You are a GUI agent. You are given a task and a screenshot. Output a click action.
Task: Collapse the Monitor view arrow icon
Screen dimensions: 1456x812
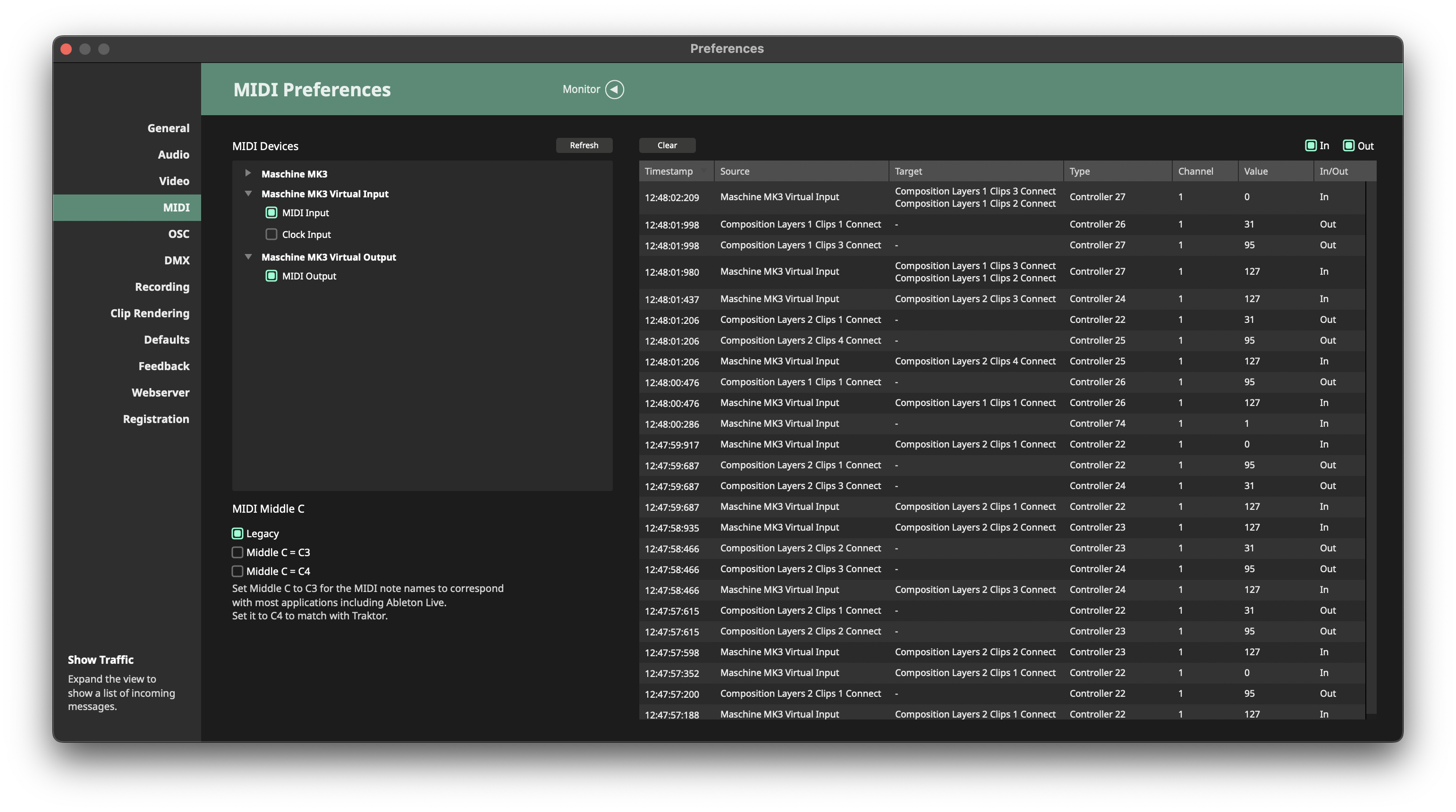pos(614,89)
